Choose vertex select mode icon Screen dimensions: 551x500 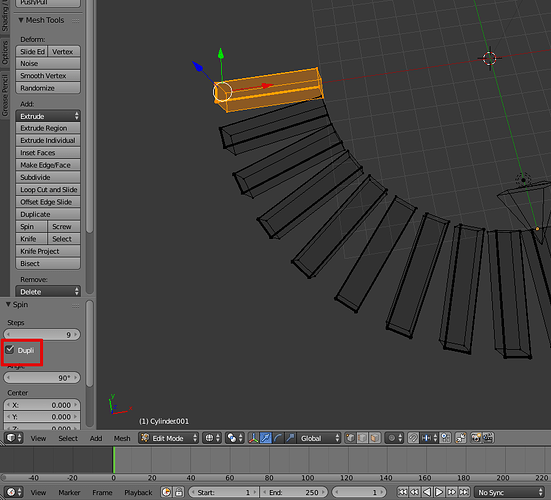coord(350,438)
